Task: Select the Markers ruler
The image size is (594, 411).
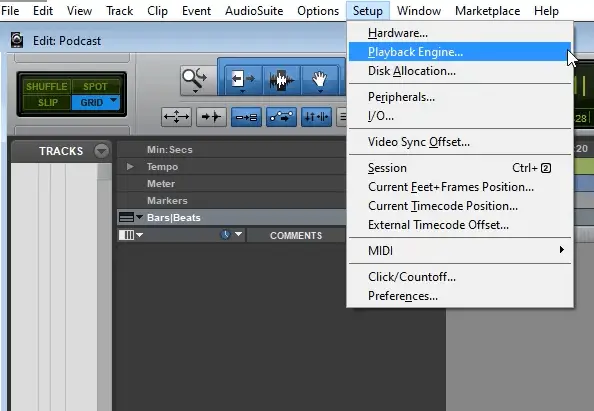Action: pos(231,200)
